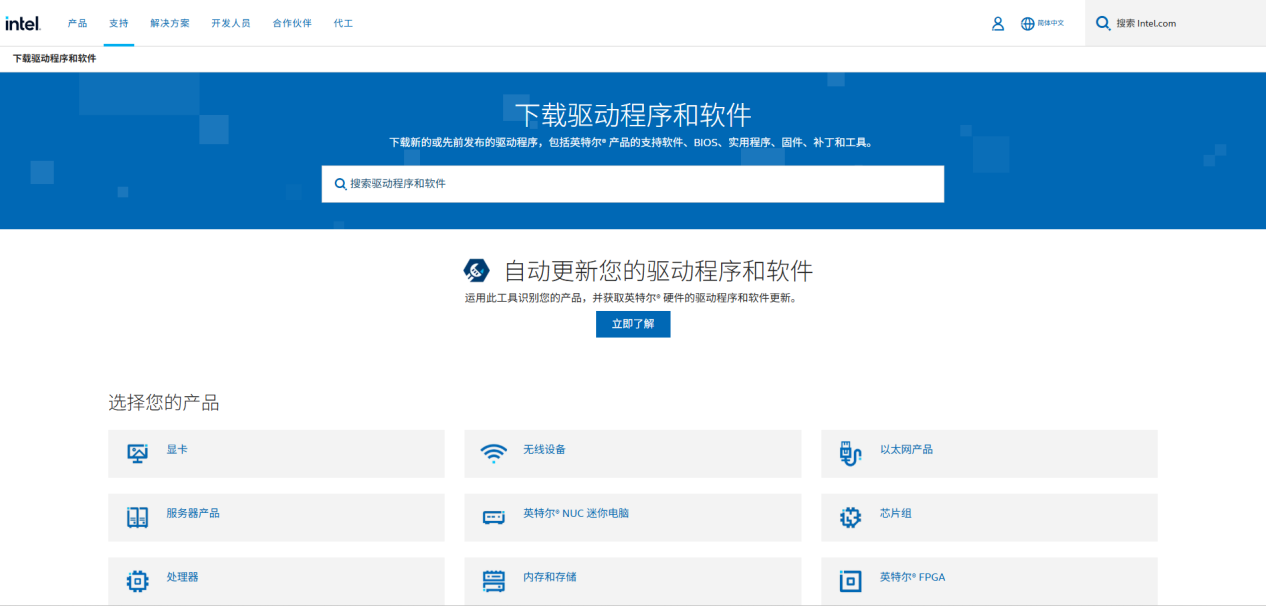
Task: Open the user account profile icon
Action: [x=997, y=23]
